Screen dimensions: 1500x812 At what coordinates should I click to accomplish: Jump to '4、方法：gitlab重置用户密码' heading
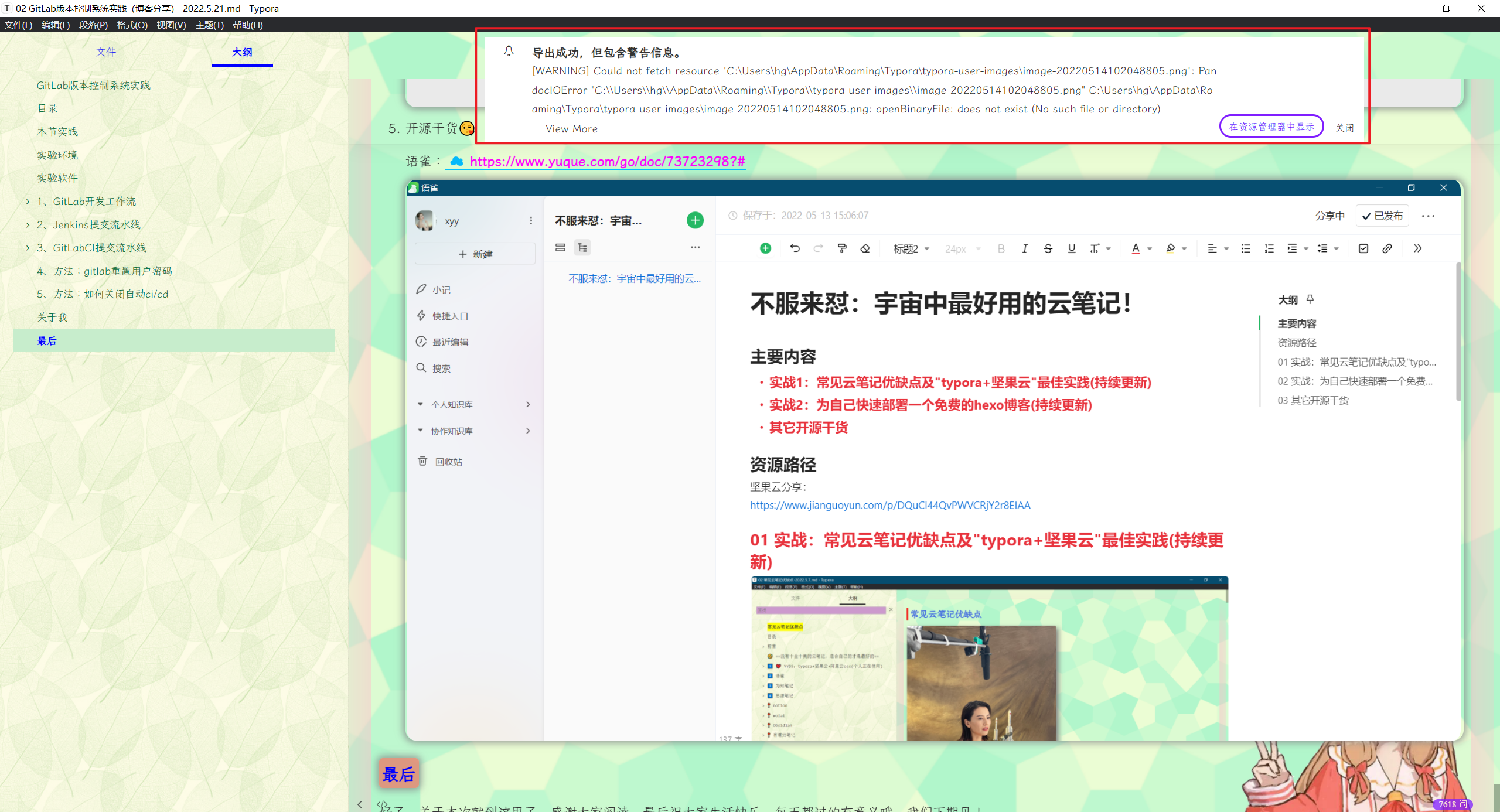104,271
